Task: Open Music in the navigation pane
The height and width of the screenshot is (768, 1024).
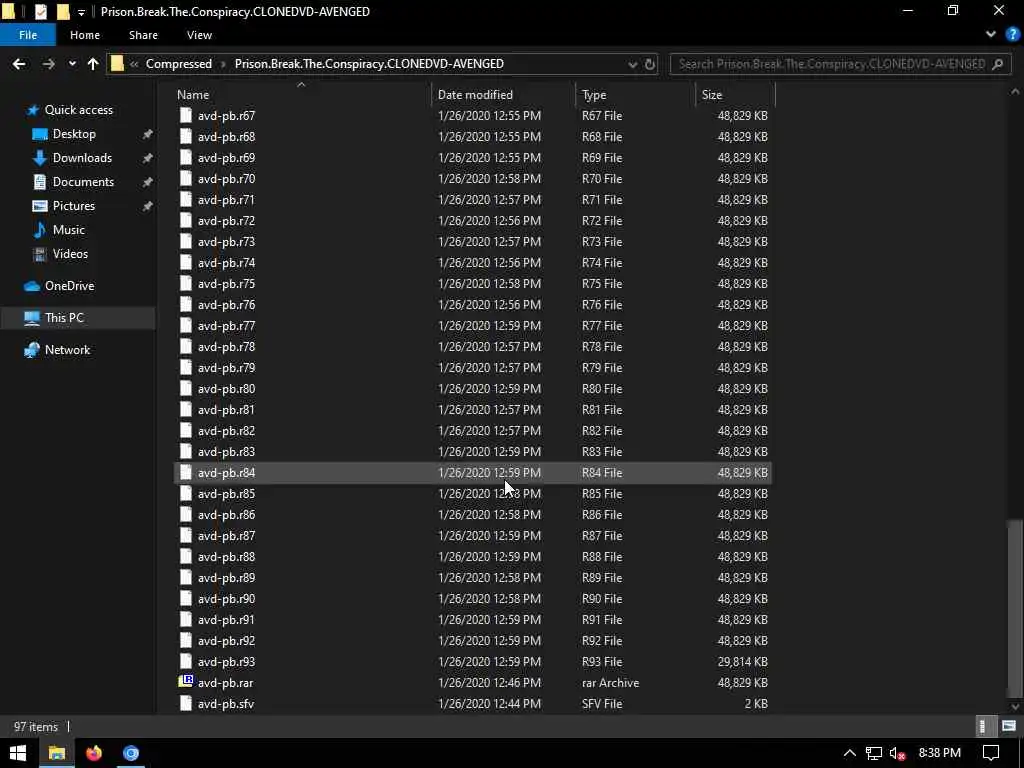Action: pyautogui.click(x=69, y=230)
